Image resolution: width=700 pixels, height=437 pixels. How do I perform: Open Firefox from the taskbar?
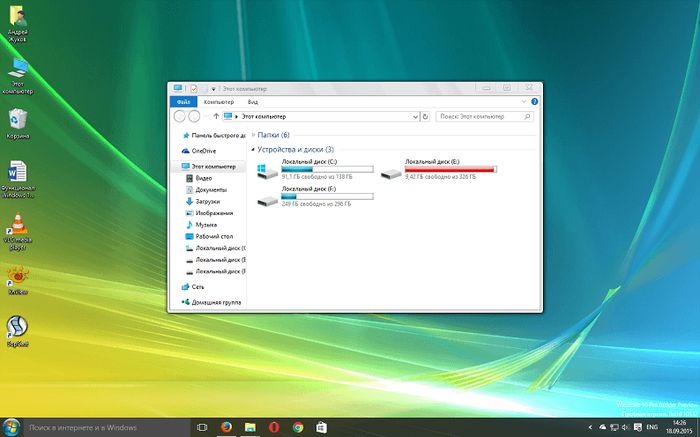pos(226,426)
